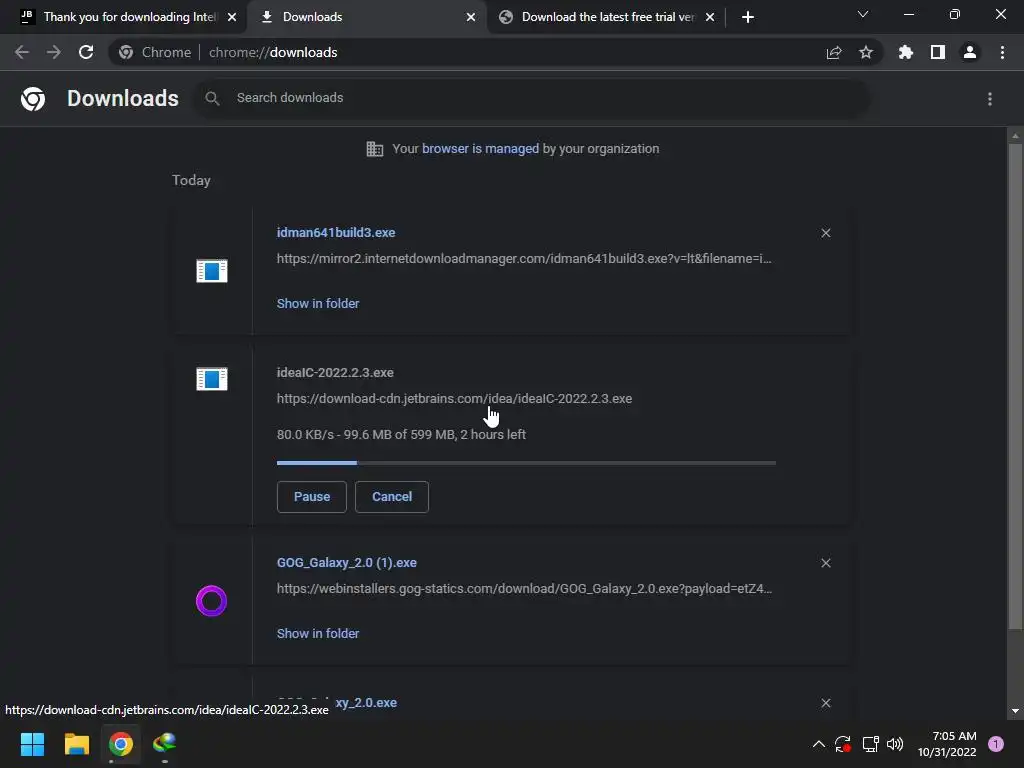Click the organization building icon

tap(374, 149)
